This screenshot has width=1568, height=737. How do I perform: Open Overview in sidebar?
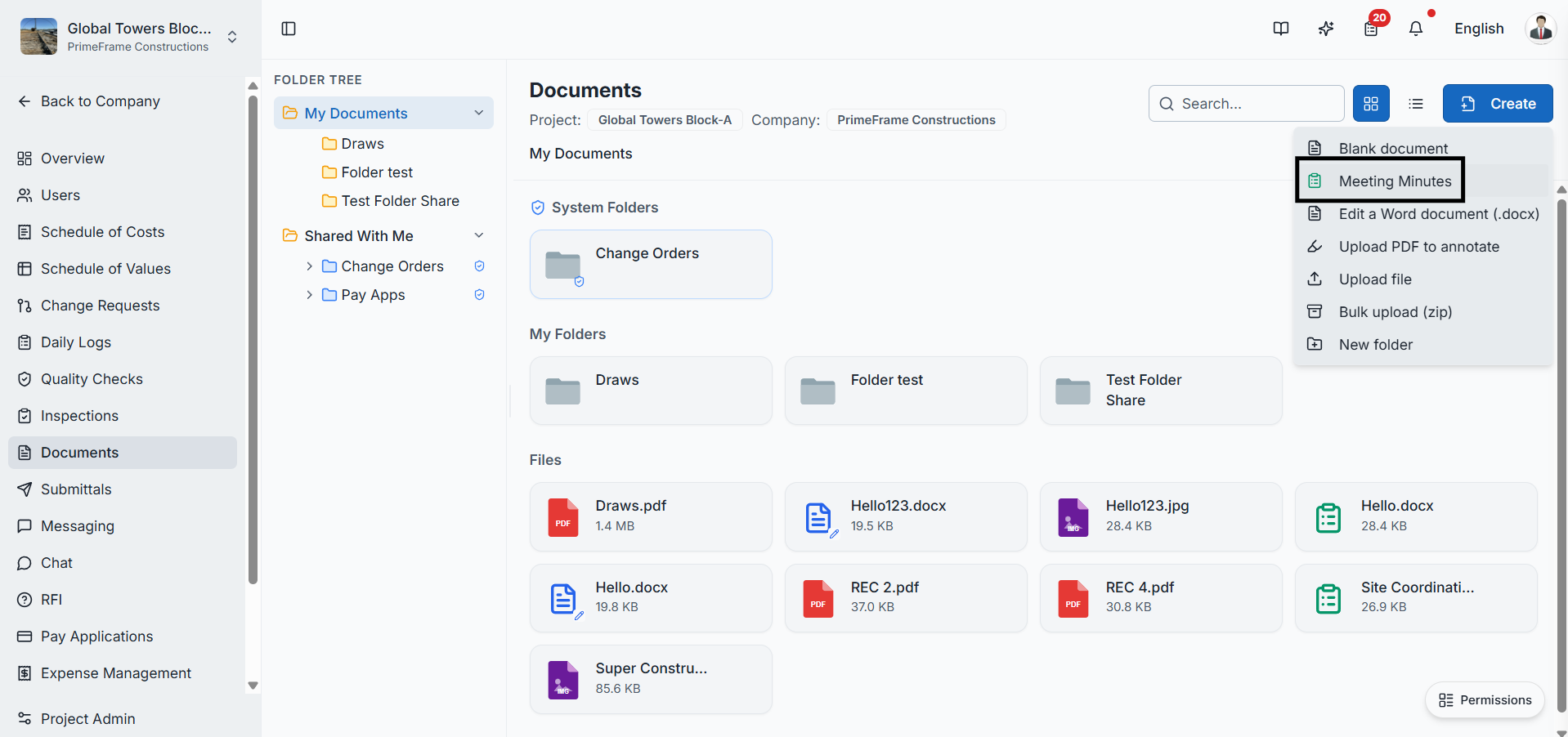(123, 159)
